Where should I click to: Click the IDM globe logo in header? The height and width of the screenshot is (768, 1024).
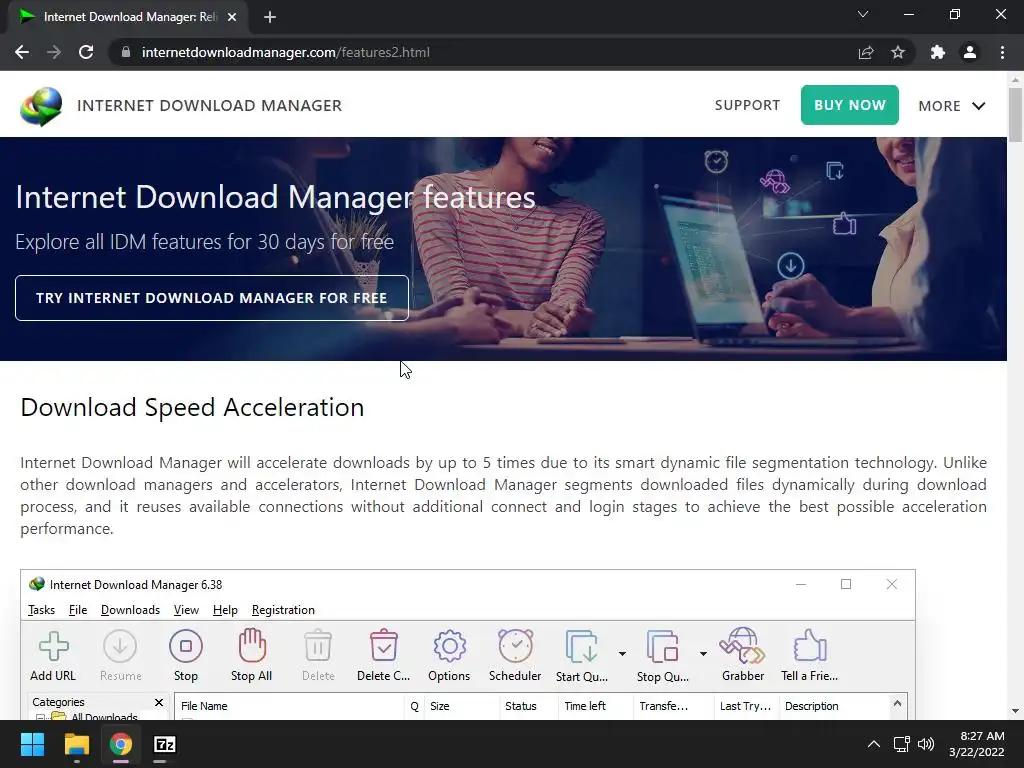41,106
